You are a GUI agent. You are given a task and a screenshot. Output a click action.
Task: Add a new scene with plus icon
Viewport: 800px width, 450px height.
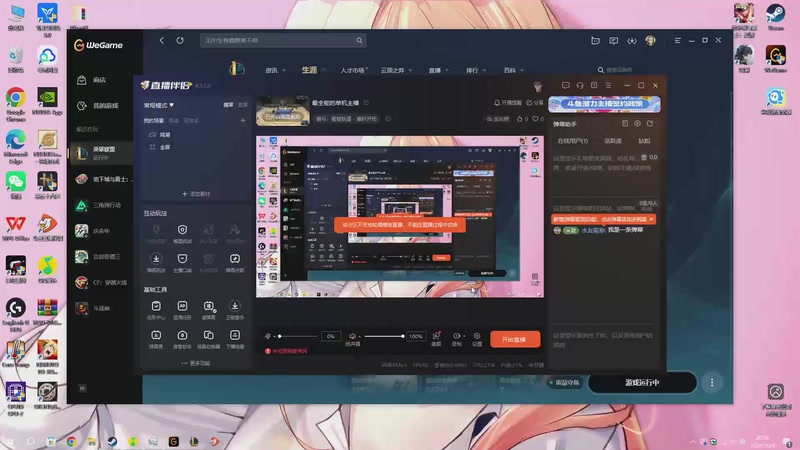tap(243, 120)
